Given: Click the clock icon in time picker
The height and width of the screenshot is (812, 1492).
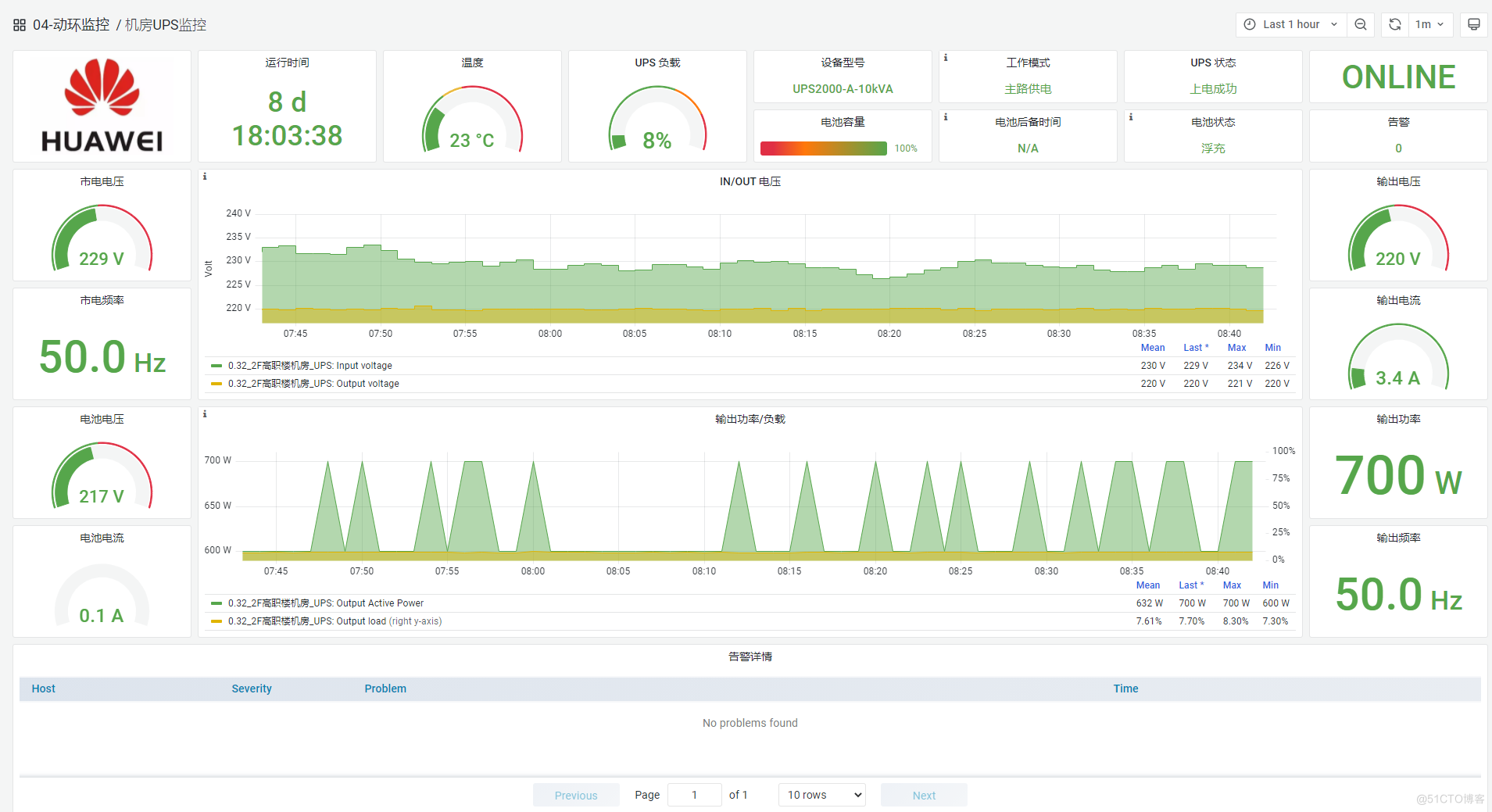Looking at the screenshot, I should (x=1250, y=24).
